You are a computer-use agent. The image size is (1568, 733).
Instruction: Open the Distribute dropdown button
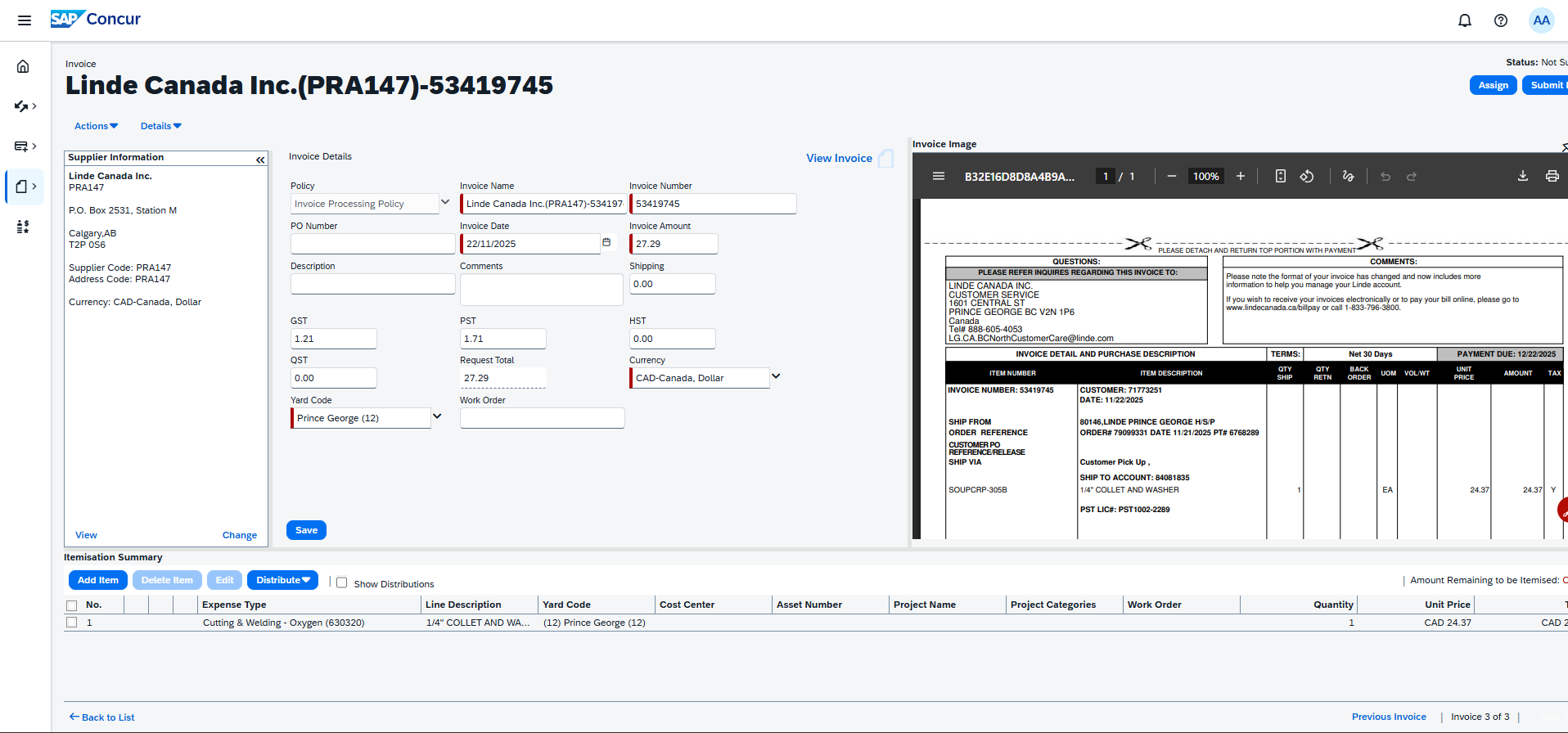tap(282, 580)
